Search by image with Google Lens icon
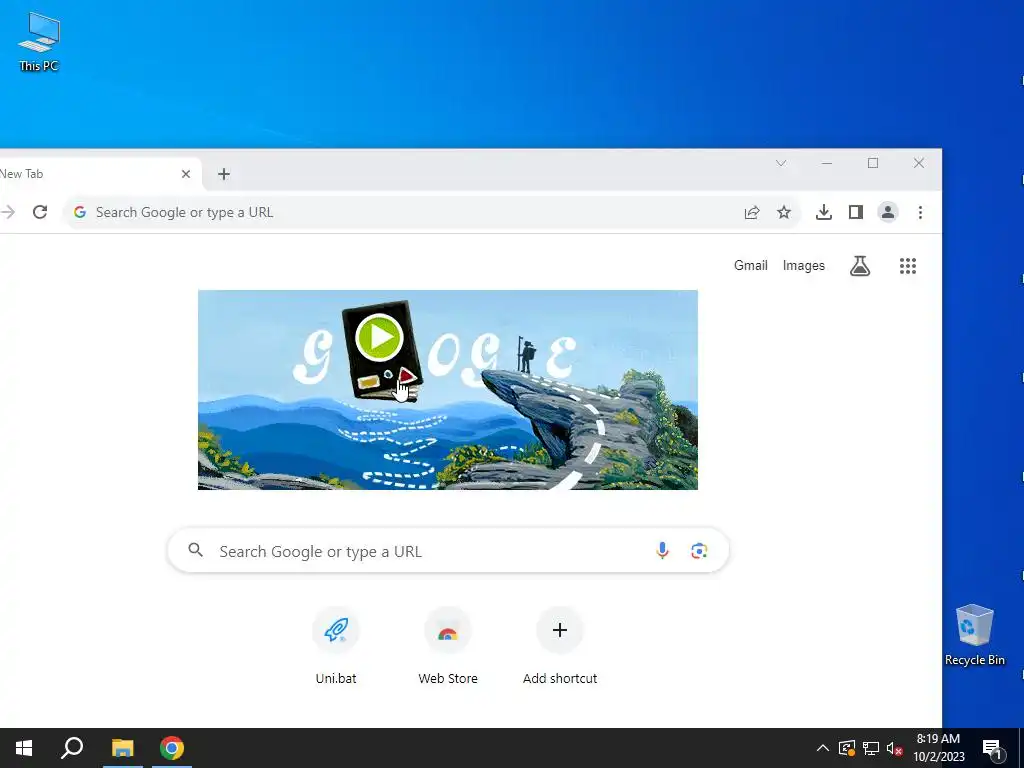 [699, 551]
